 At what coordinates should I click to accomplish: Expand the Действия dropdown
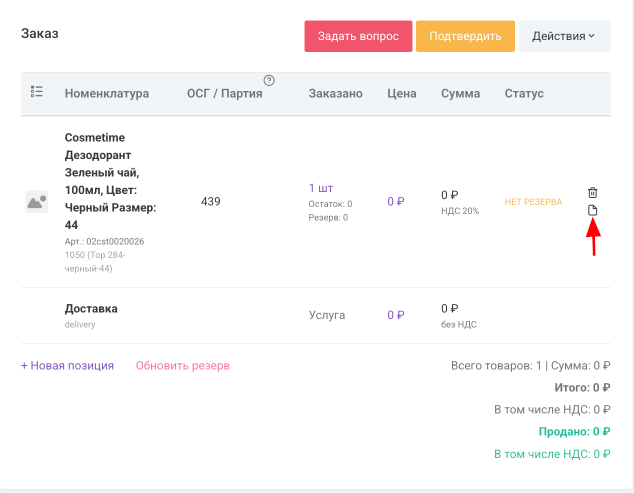564,36
